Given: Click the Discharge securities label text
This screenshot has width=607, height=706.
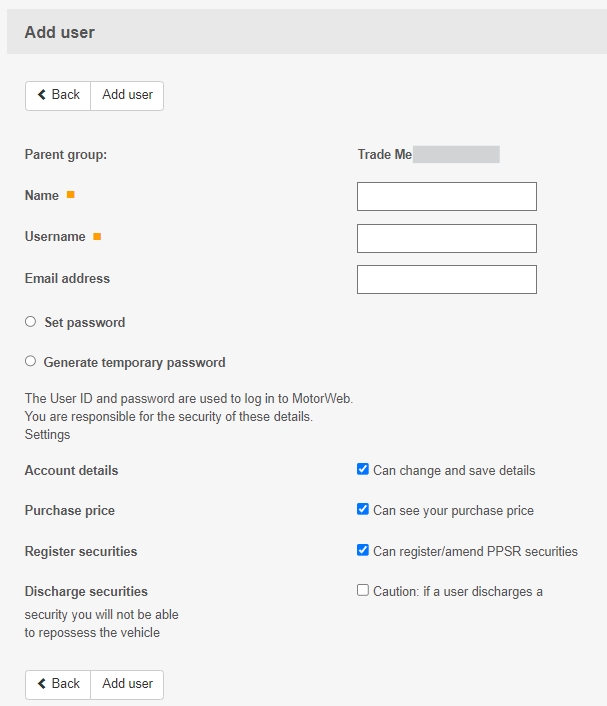Looking at the screenshot, I should 86,591.
